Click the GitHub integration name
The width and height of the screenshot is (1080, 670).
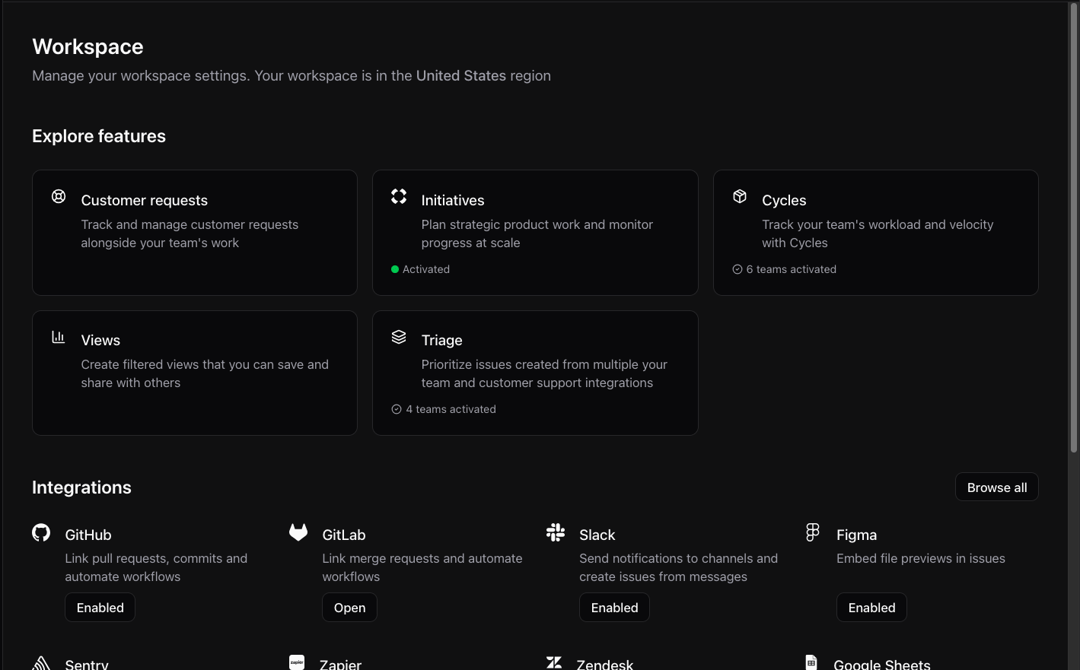88,535
